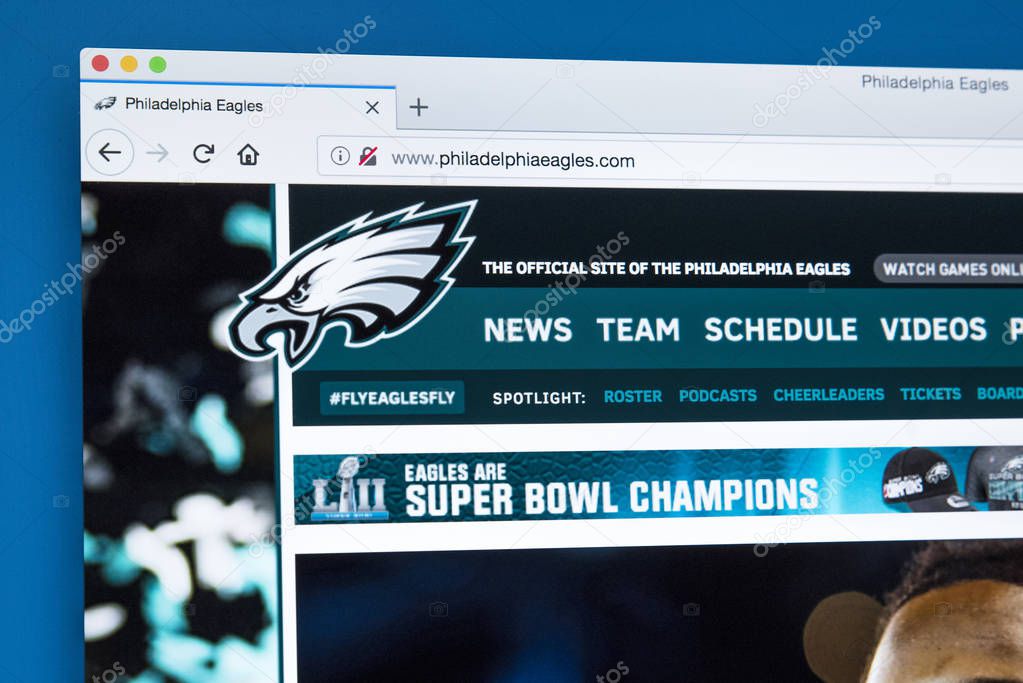Close the Philadelphia Eagles tab
The image size is (1023, 683).
(373, 107)
